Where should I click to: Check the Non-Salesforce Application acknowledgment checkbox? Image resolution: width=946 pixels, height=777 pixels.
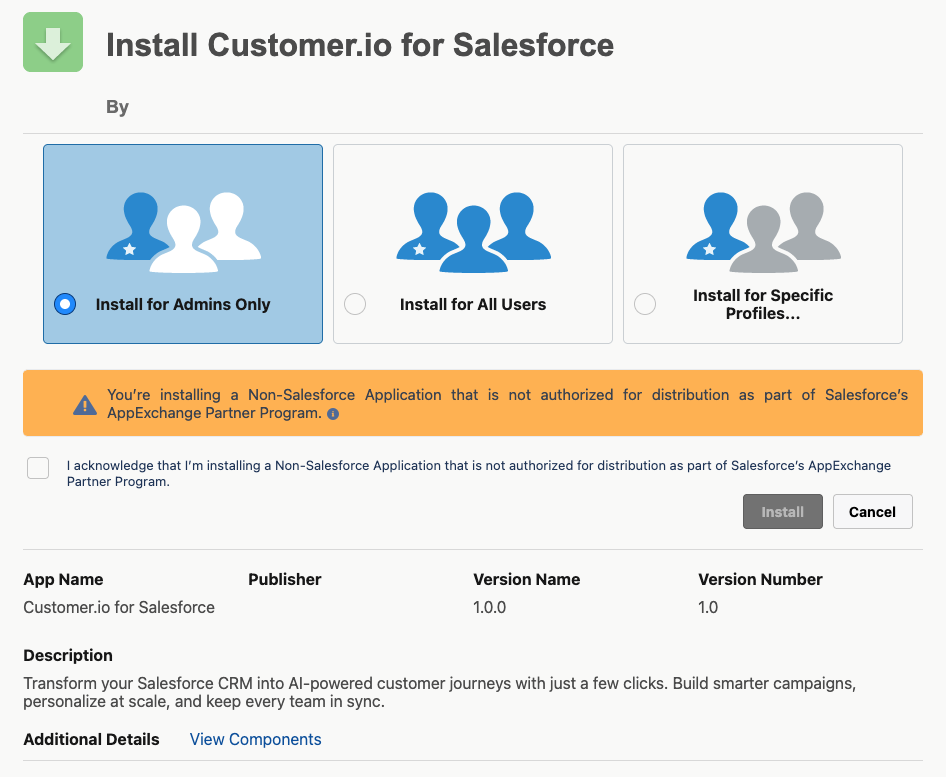(x=38, y=468)
